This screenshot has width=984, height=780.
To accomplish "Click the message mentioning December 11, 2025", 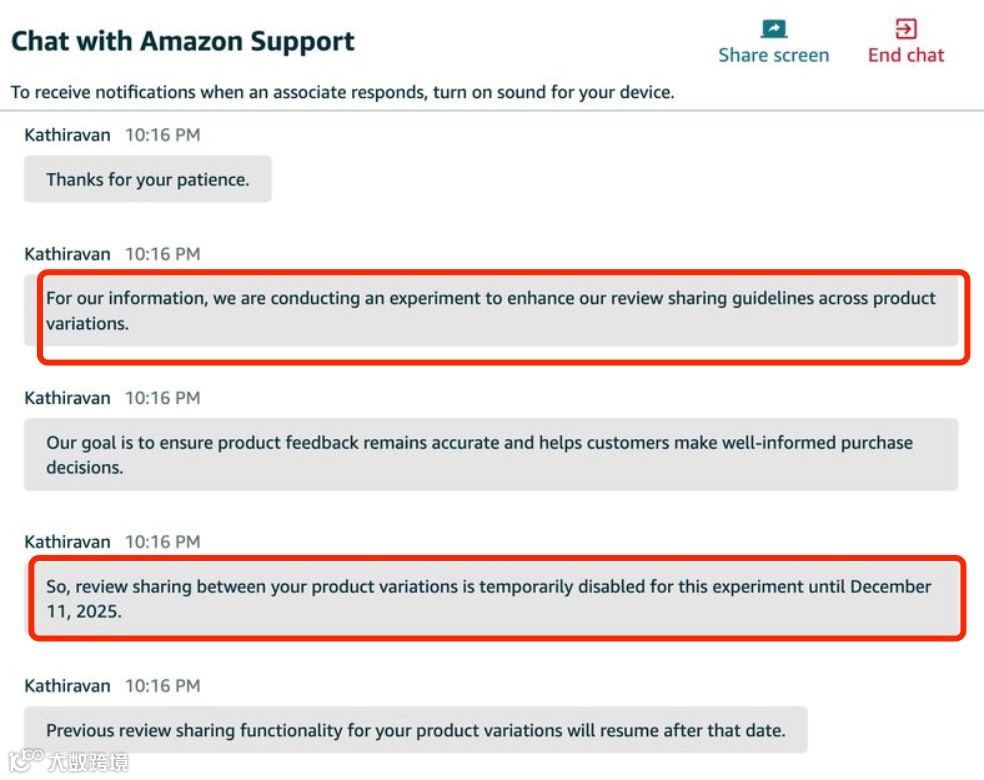I will point(491,599).
